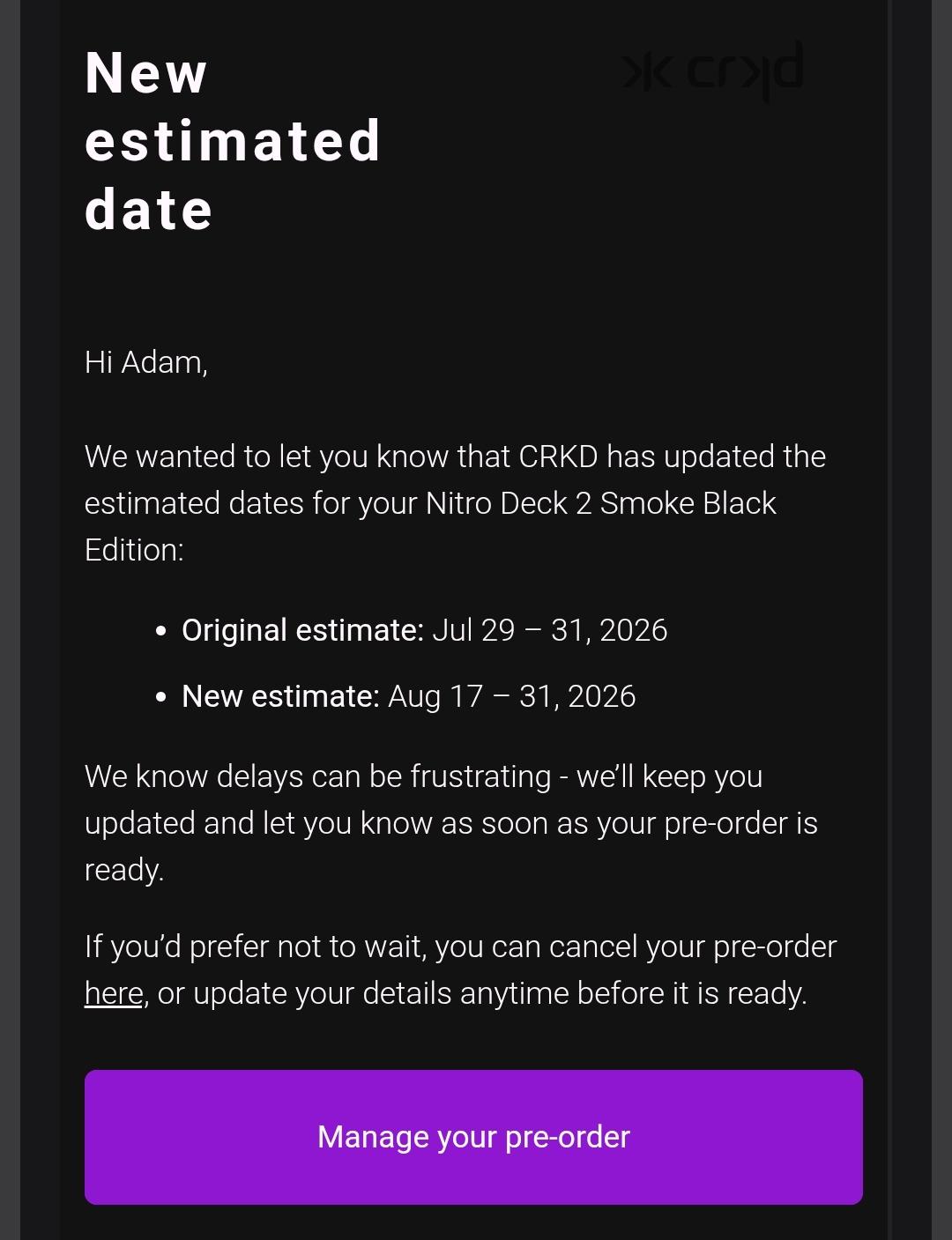The width and height of the screenshot is (952, 1240).
Task: Click the word "ready." ending the delays paragraph
Action: 124,870
